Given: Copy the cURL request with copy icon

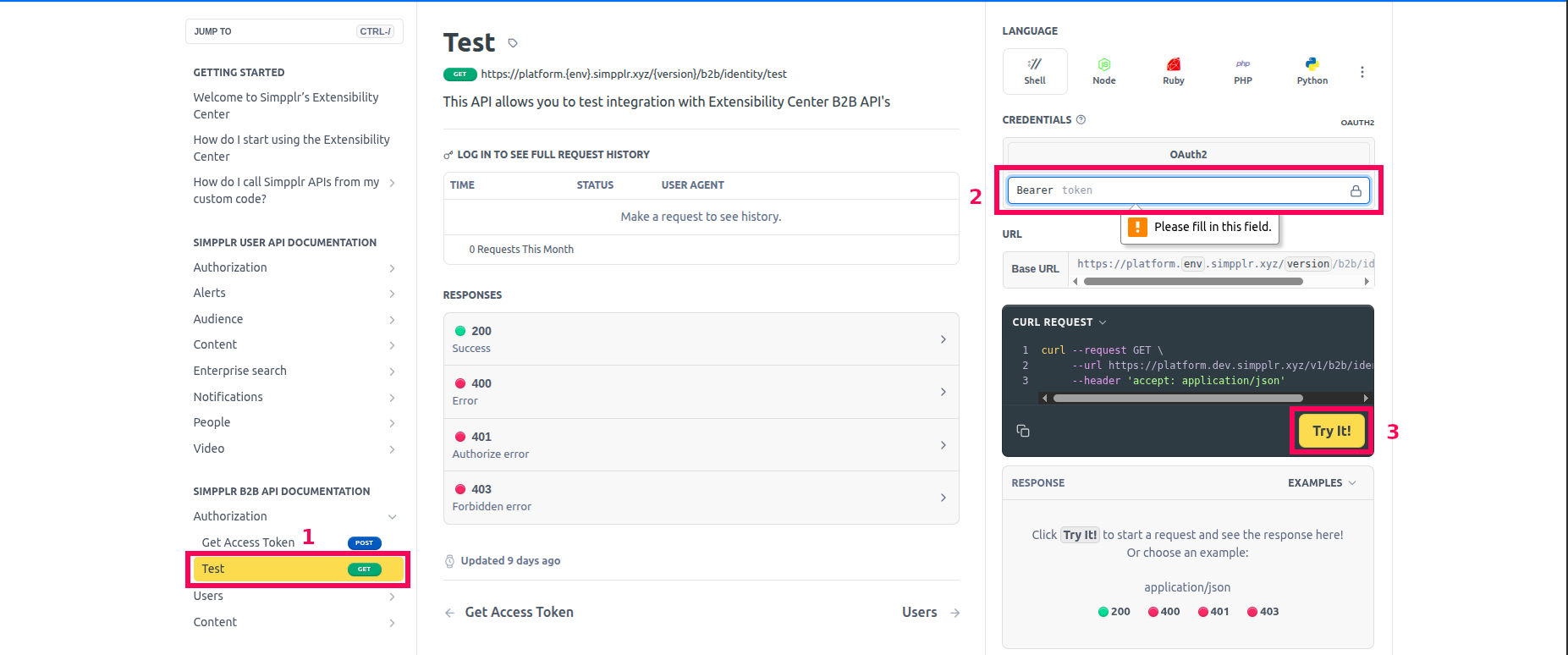Looking at the screenshot, I should coord(1022,431).
